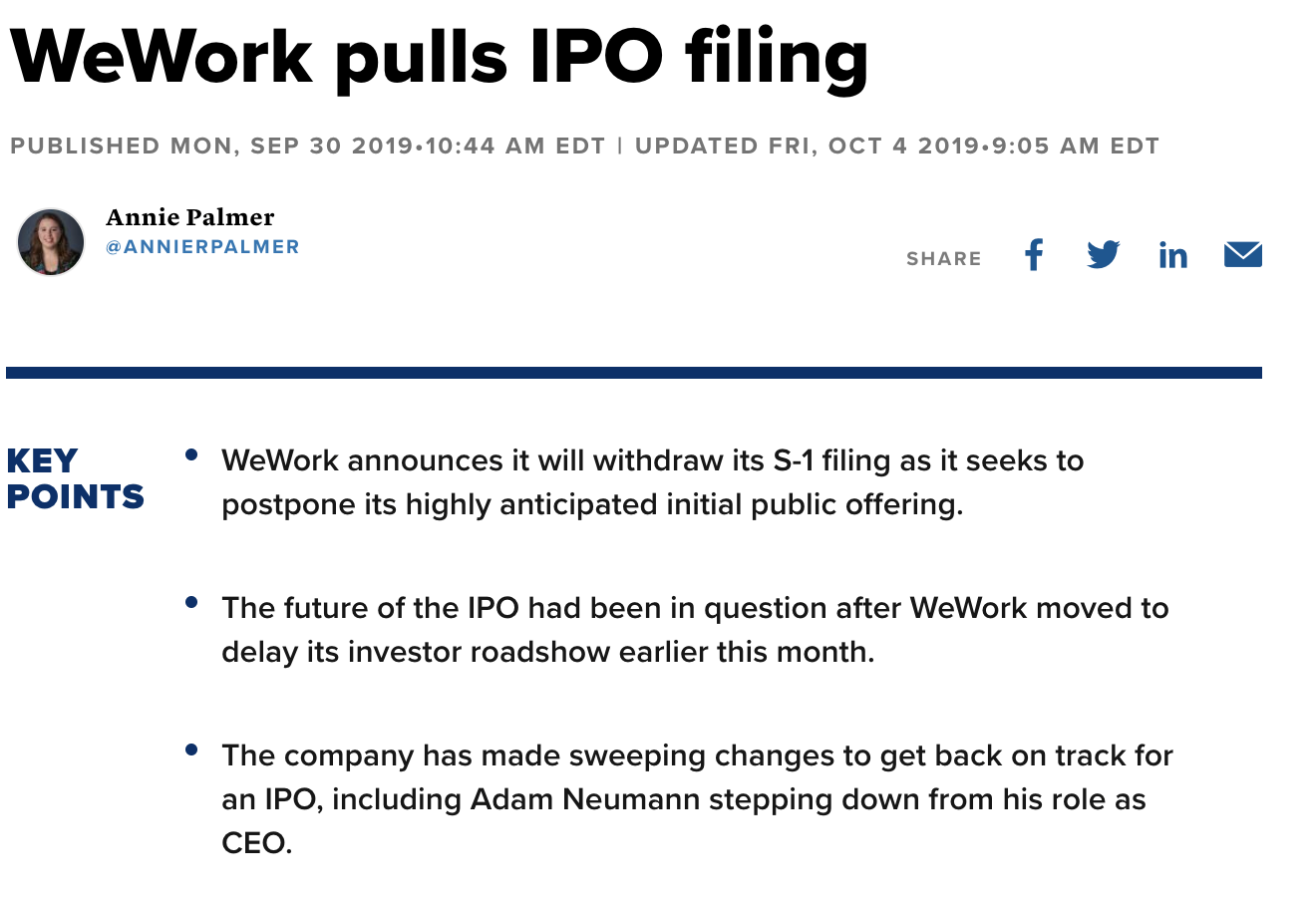Click the dark blue divider line

pyautogui.click(x=634, y=373)
